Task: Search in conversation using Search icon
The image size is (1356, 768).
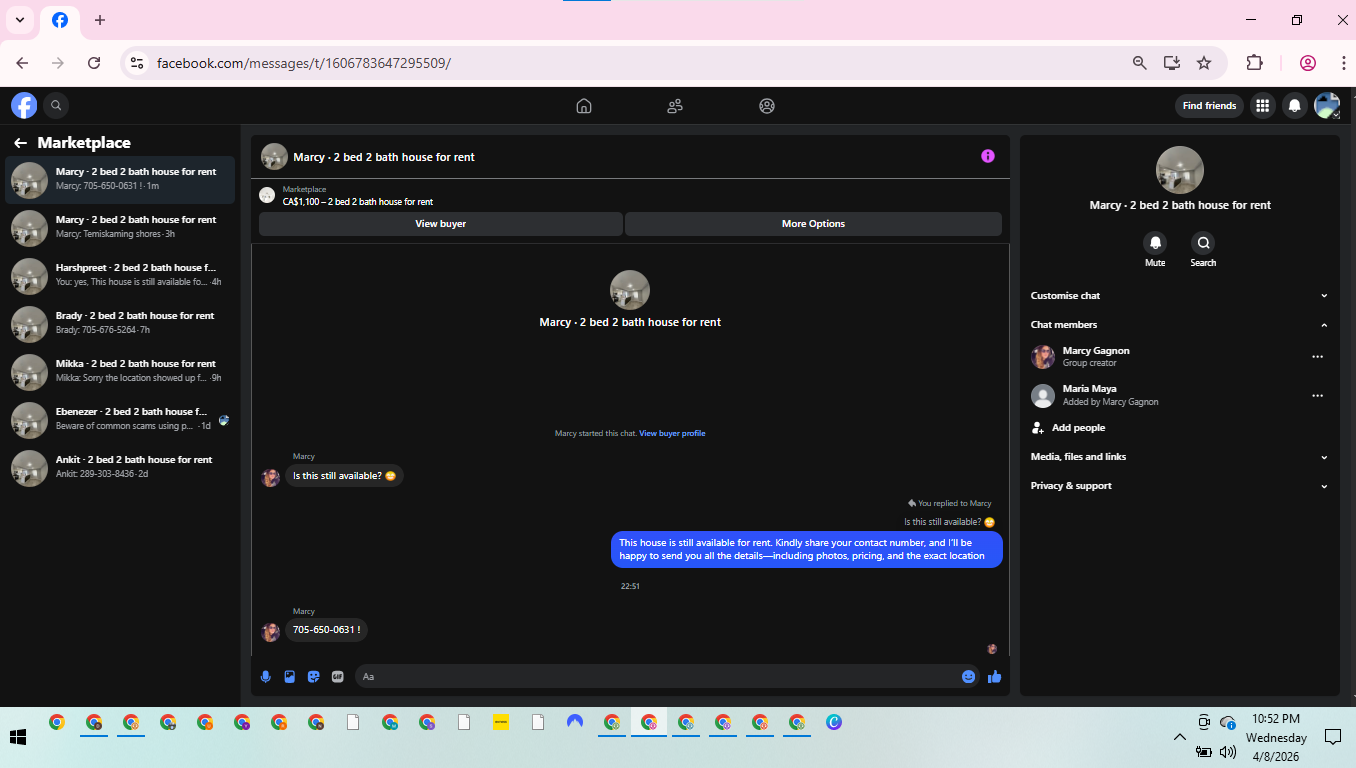Action: (x=1203, y=243)
